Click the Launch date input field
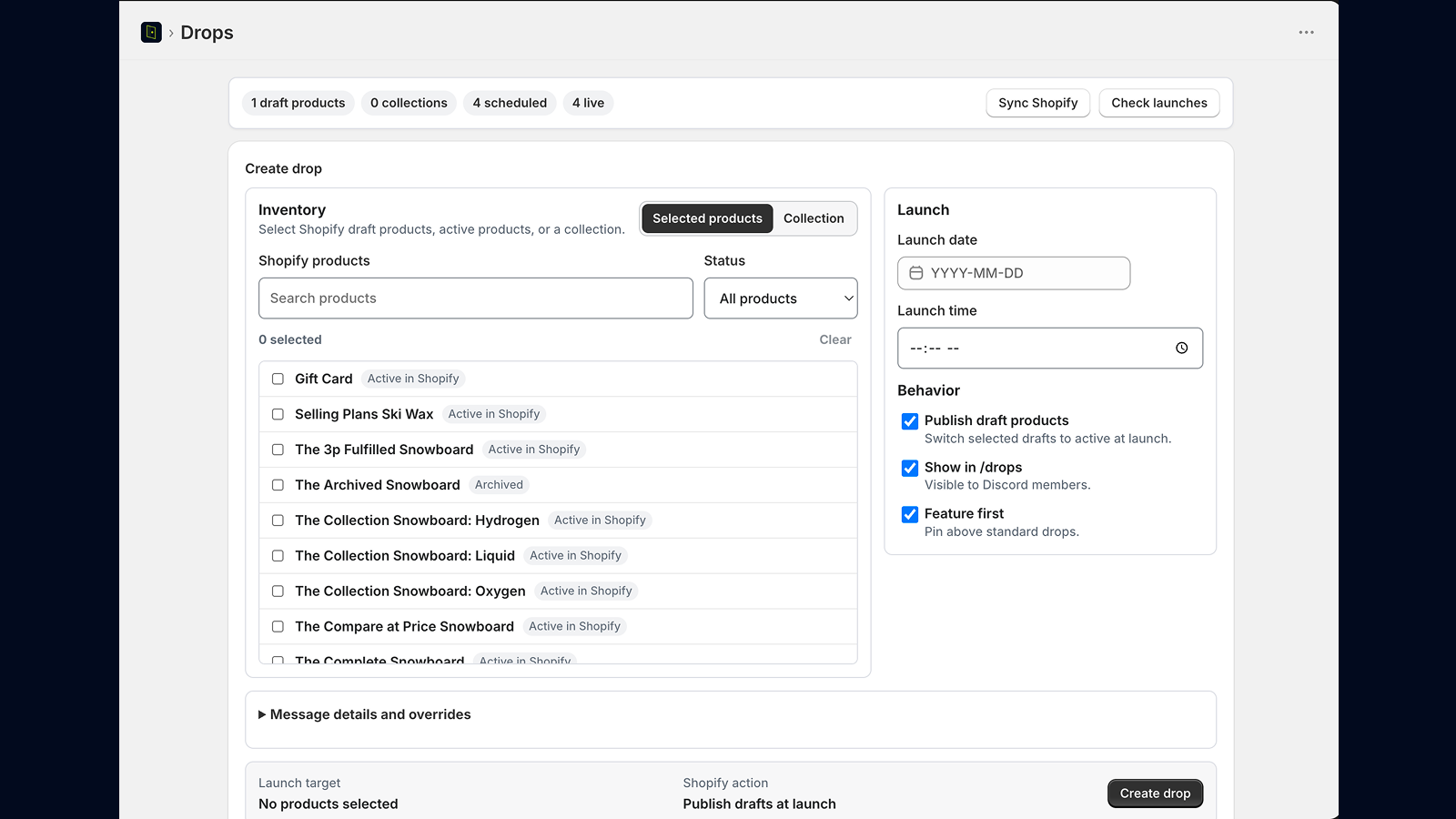This screenshot has width=1456, height=819. pos(1014,273)
